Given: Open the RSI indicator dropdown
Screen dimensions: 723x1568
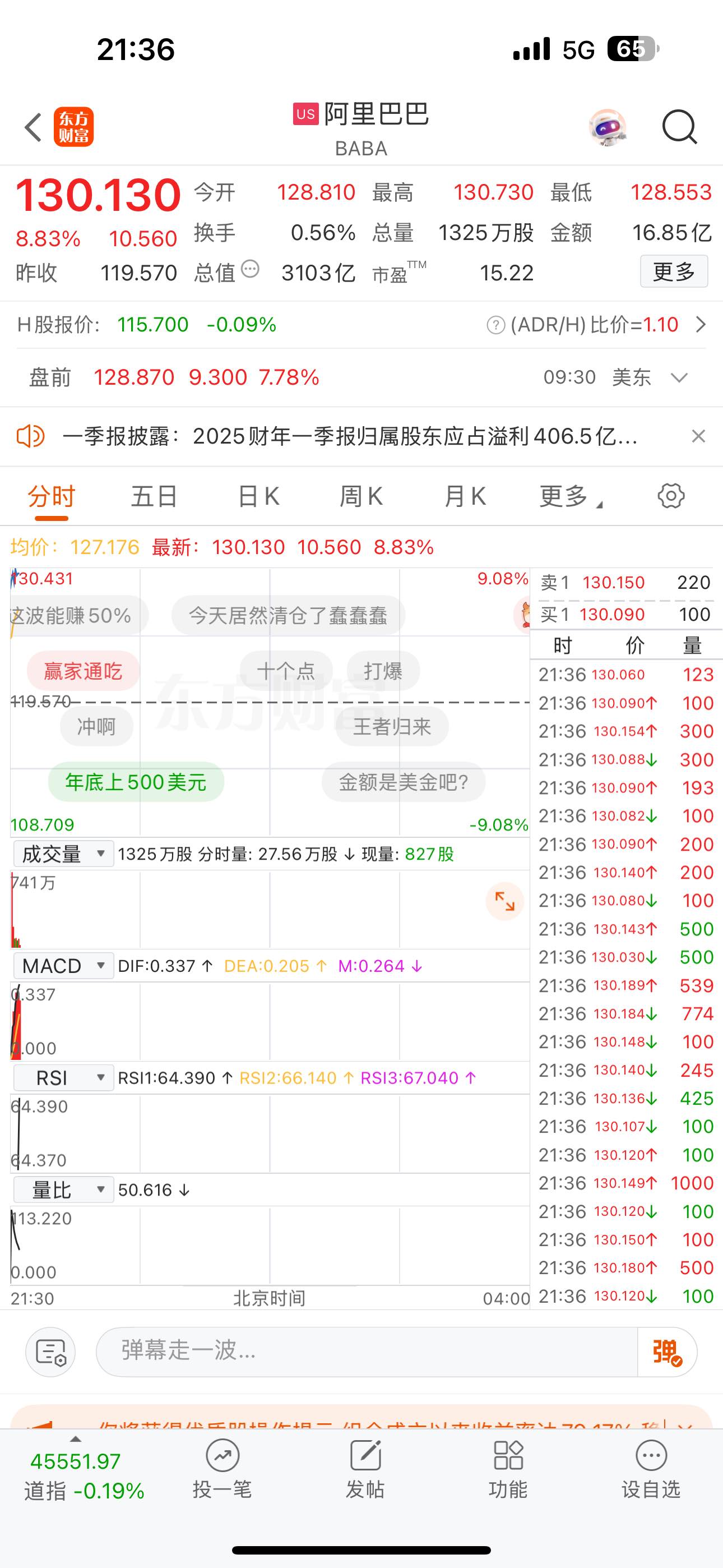Looking at the screenshot, I should 63,1078.
